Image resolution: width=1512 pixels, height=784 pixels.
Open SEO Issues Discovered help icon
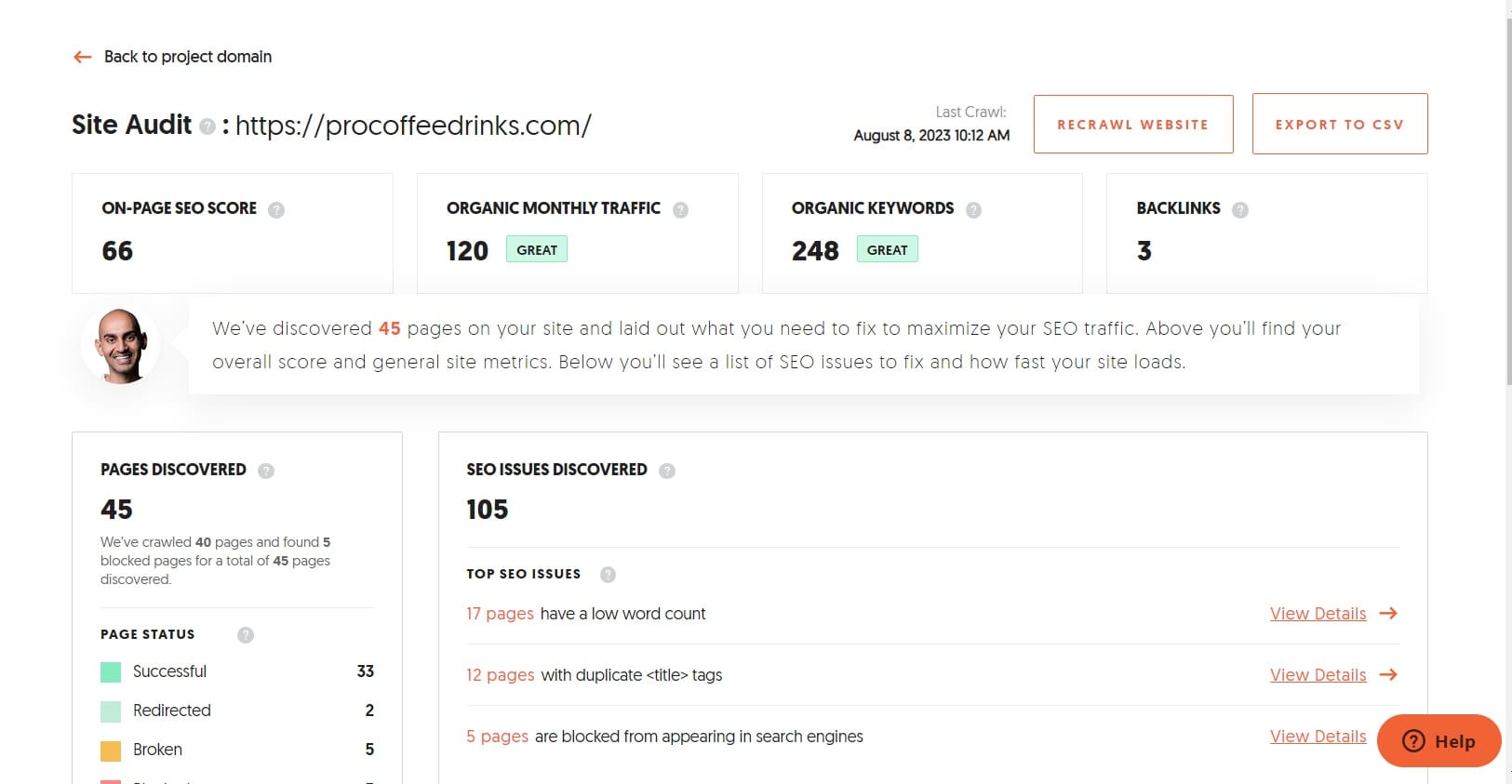[667, 471]
